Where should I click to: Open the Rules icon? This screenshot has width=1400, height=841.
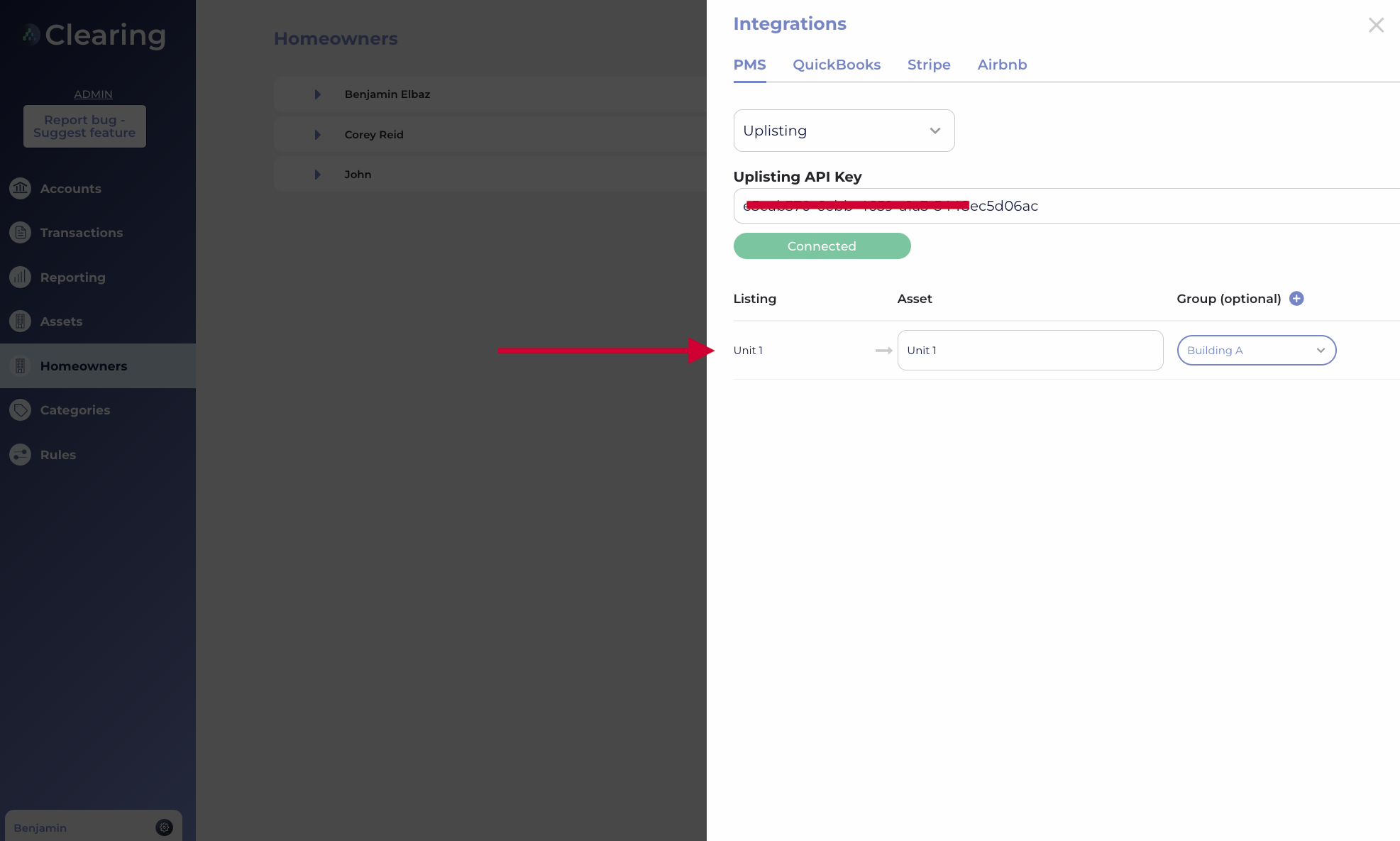[x=20, y=454]
